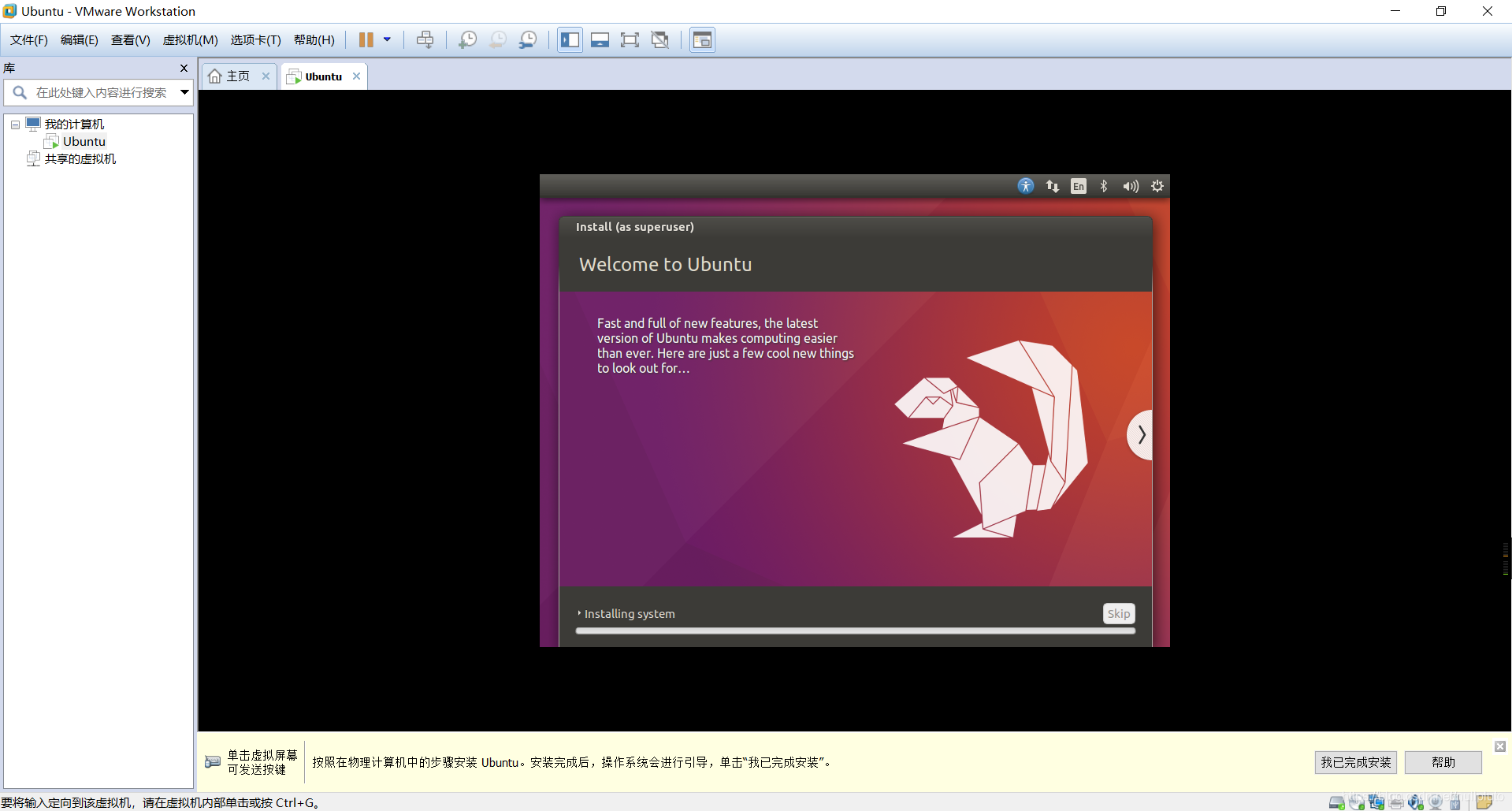Select 共享的虚拟机 in the library
The image size is (1512, 811).
point(80,159)
